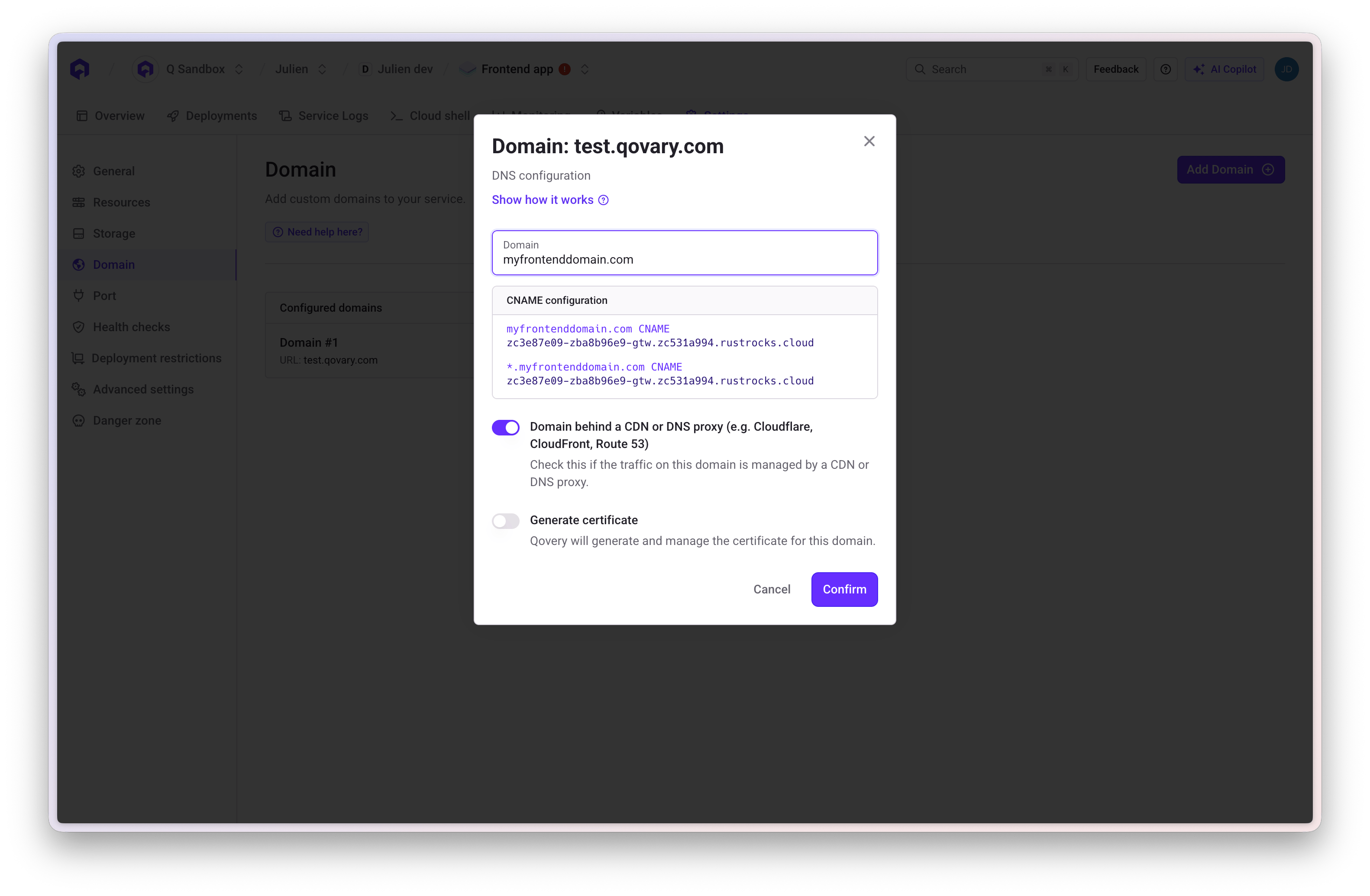
Task: Click the Service Logs icon
Action: coord(285,116)
